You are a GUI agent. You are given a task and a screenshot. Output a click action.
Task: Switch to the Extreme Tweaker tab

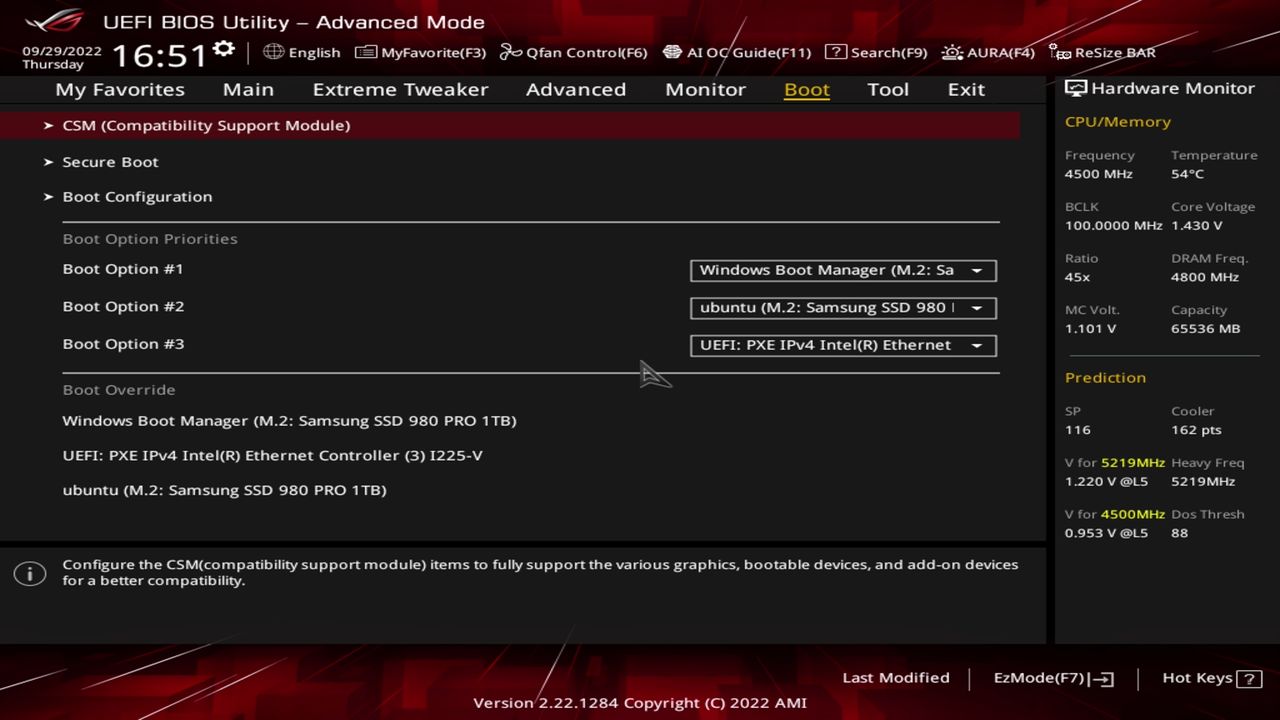pos(400,89)
